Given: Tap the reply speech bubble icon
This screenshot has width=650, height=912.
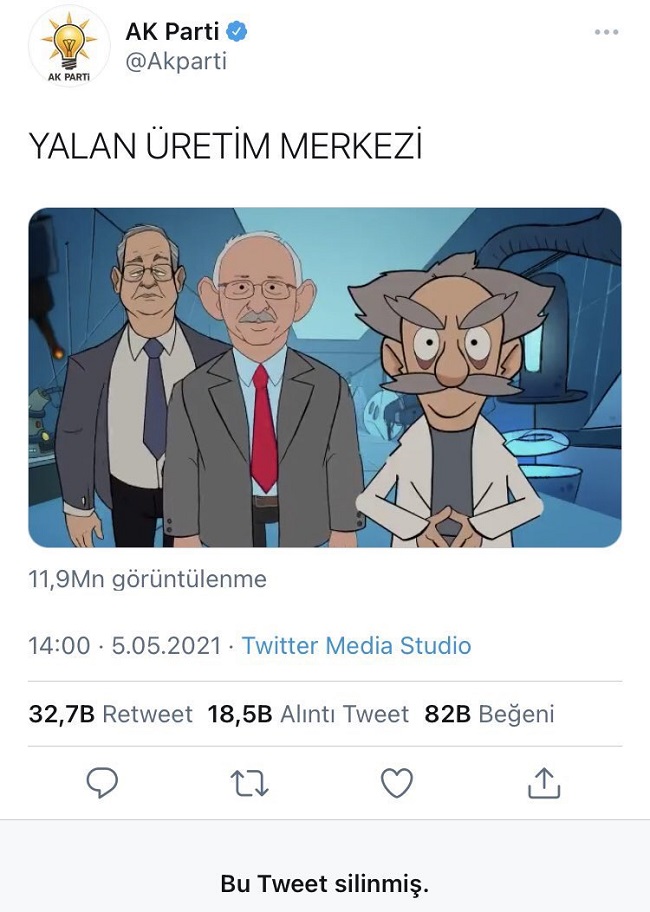Looking at the screenshot, I should pos(102,782).
